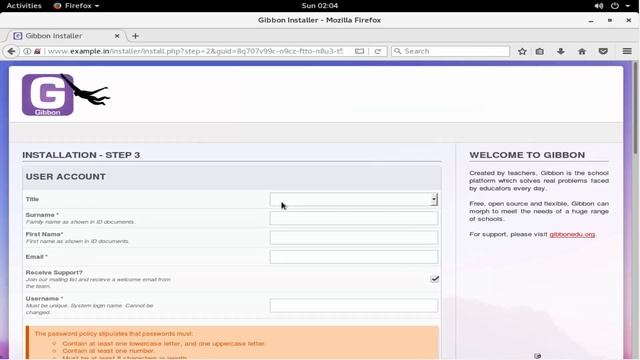Click the First Name input field
This screenshot has width=640, height=360.
[354, 238]
